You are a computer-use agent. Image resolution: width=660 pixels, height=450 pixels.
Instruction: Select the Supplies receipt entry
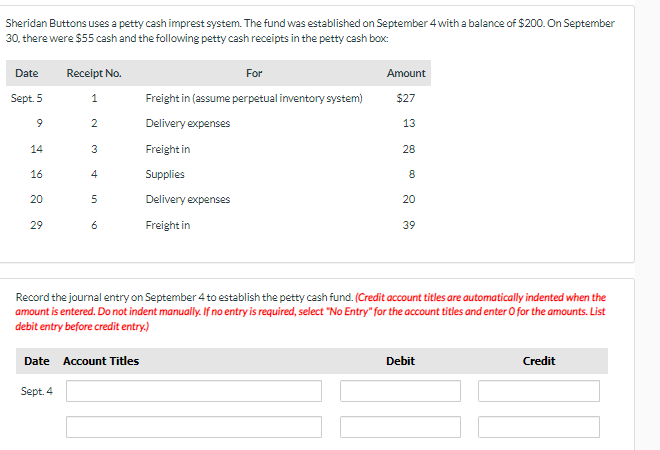165,174
